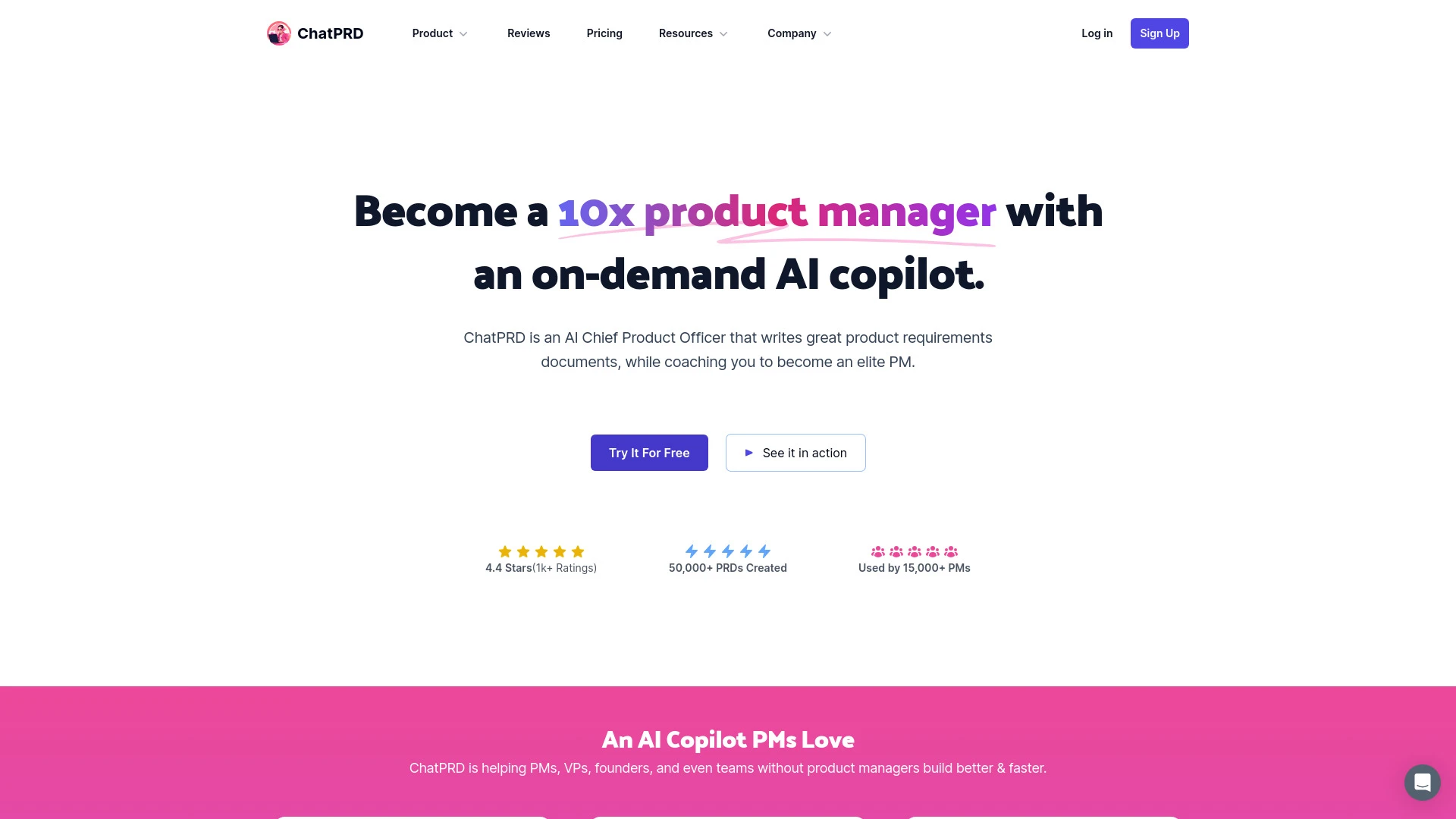The image size is (1456, 819).
Task: Click the 'Sign Up' button
Action: click(1159, 33)
